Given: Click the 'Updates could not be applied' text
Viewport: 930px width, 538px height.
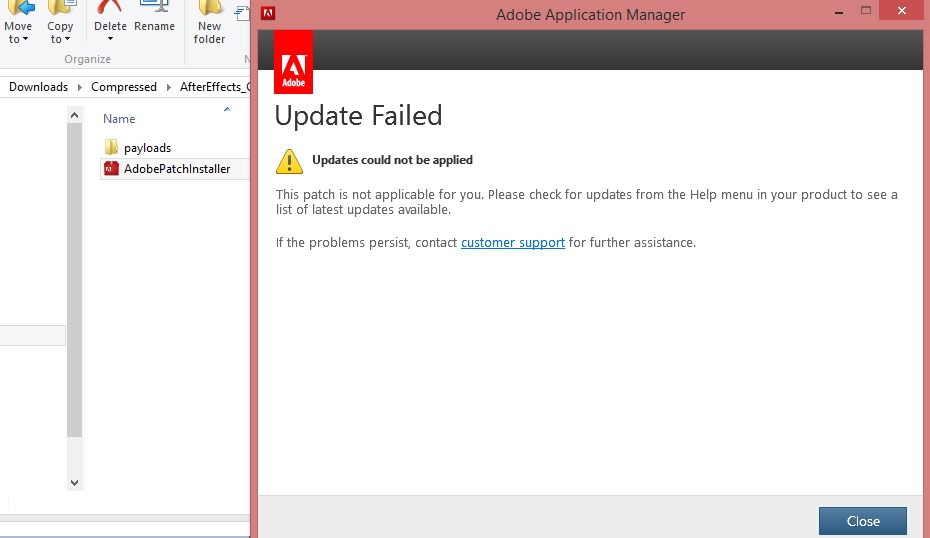Looking at the screenshot, I should click(x=392, y=160).
